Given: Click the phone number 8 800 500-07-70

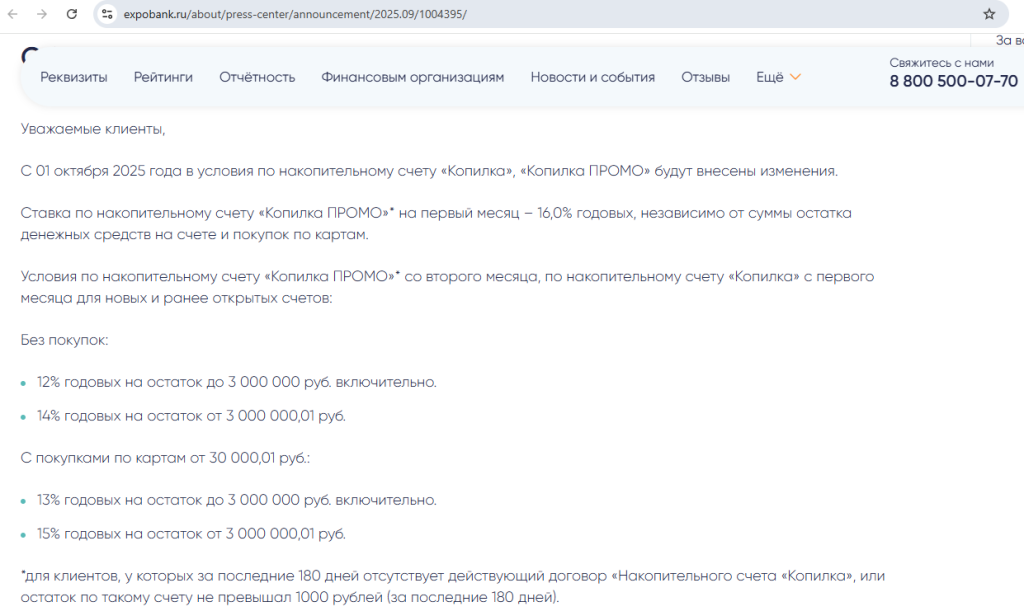Looking at the screenshot, I should [x=953, y=81].
